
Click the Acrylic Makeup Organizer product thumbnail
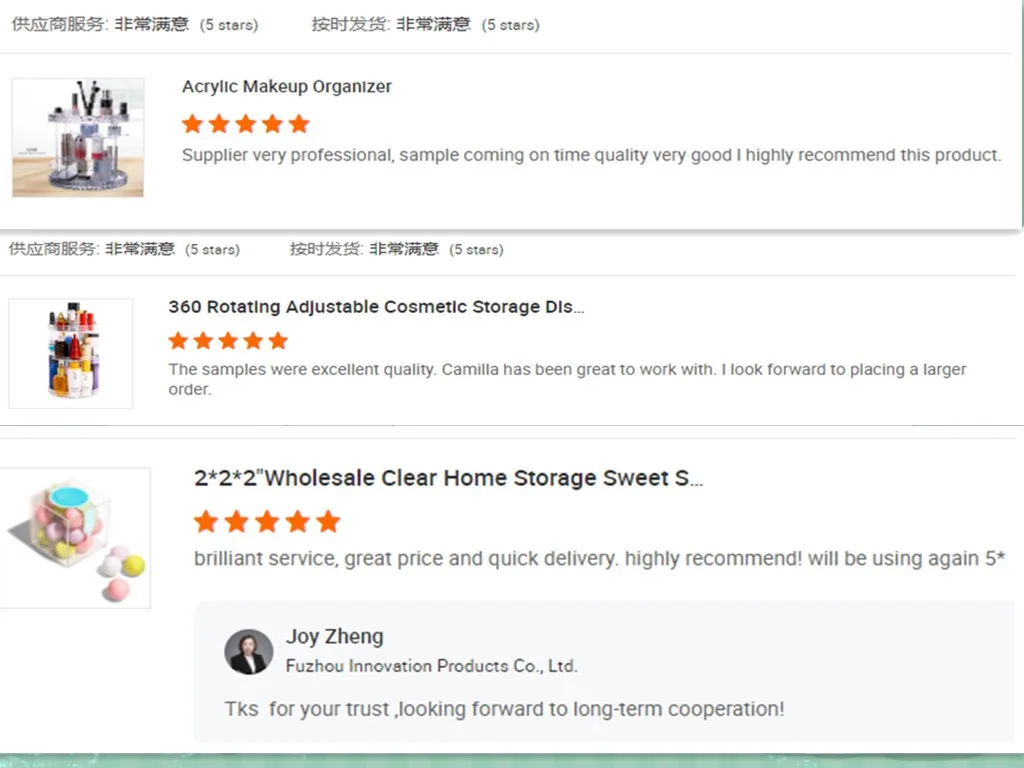78,137
